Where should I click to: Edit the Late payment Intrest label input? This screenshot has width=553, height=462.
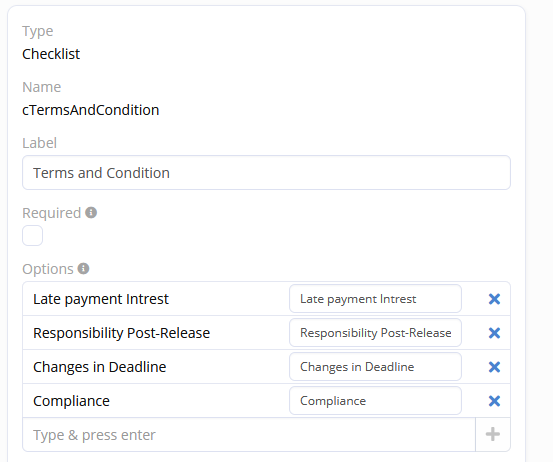pos(375,299)
